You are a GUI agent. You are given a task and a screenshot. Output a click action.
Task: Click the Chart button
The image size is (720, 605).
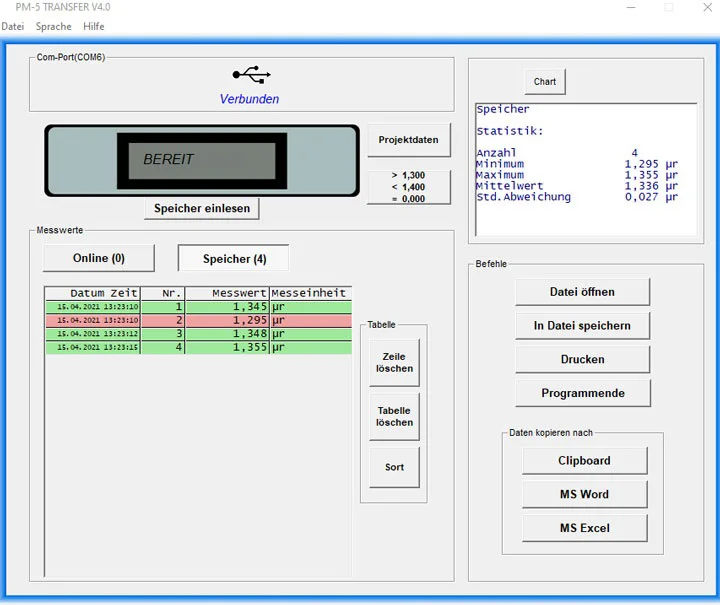[545, 82]
